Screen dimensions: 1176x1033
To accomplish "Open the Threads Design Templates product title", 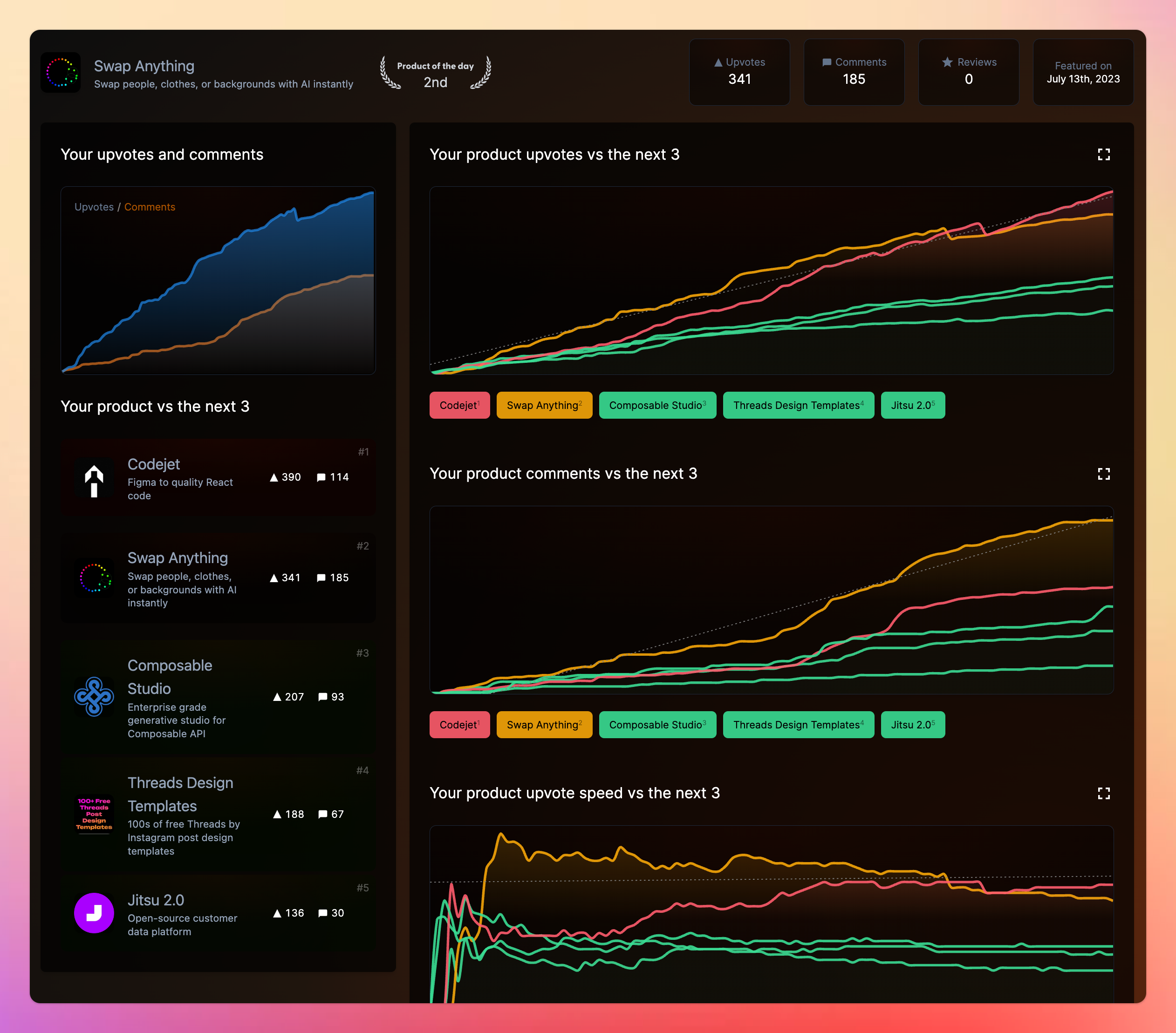I will coord(180,794).
